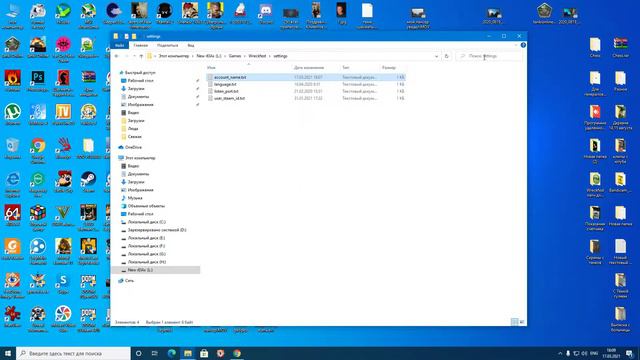Switch to the Поделиться ribbon tab

pyautogui.click(x=167, y=45)
